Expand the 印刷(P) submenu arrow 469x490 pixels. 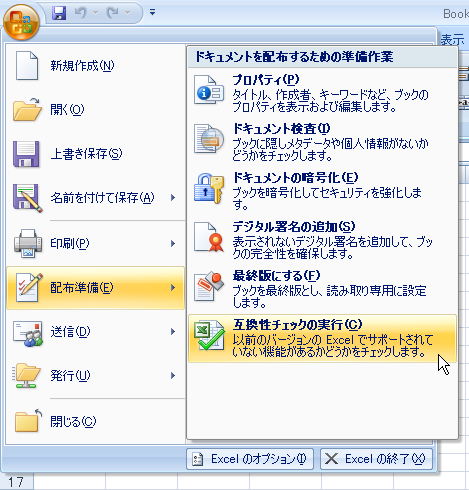(x=173, y=243)
